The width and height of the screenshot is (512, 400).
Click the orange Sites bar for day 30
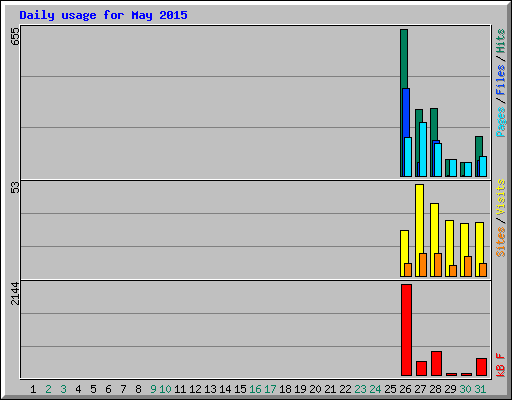coord(468,267)
